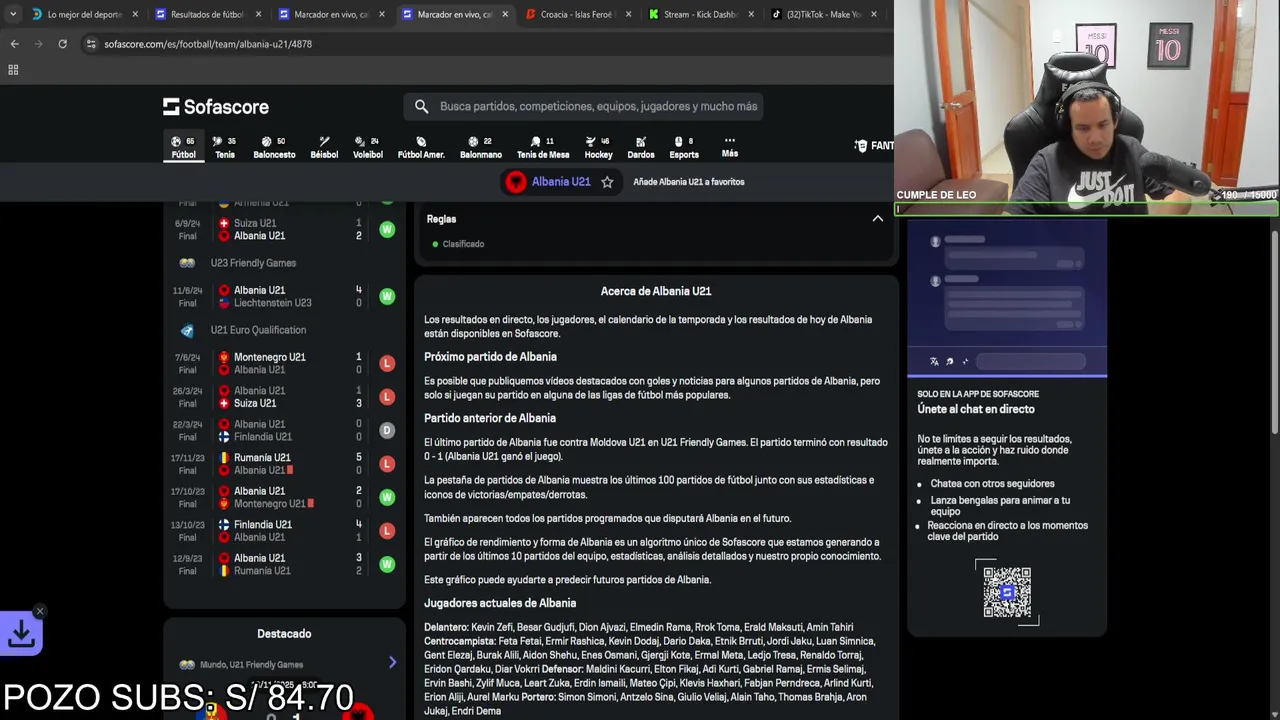Collapse the Reglas section chevron
The height and width of the screenshot is (720, 1280).
[878, 219]
